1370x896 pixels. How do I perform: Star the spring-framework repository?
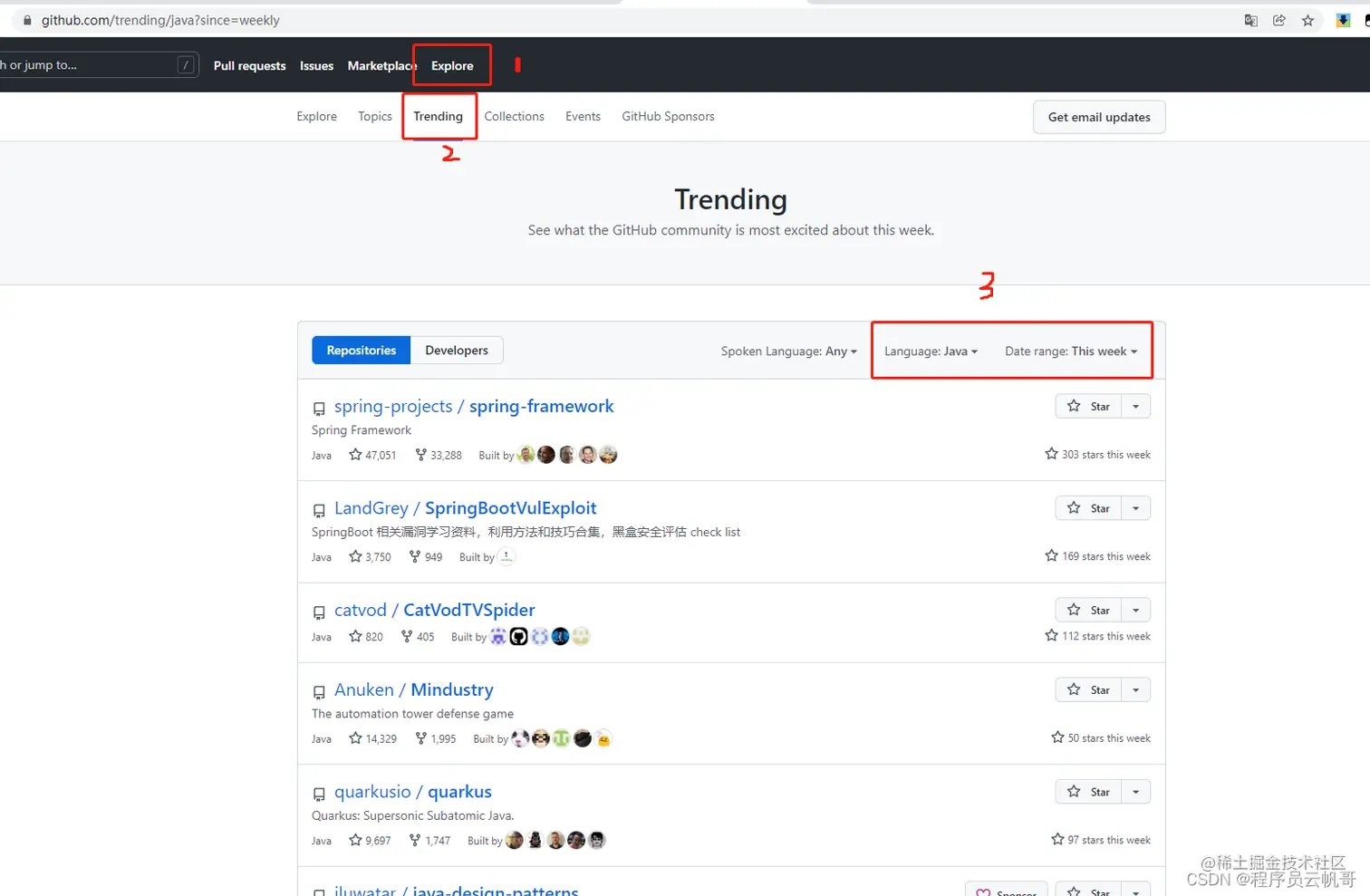(1088, 406)
